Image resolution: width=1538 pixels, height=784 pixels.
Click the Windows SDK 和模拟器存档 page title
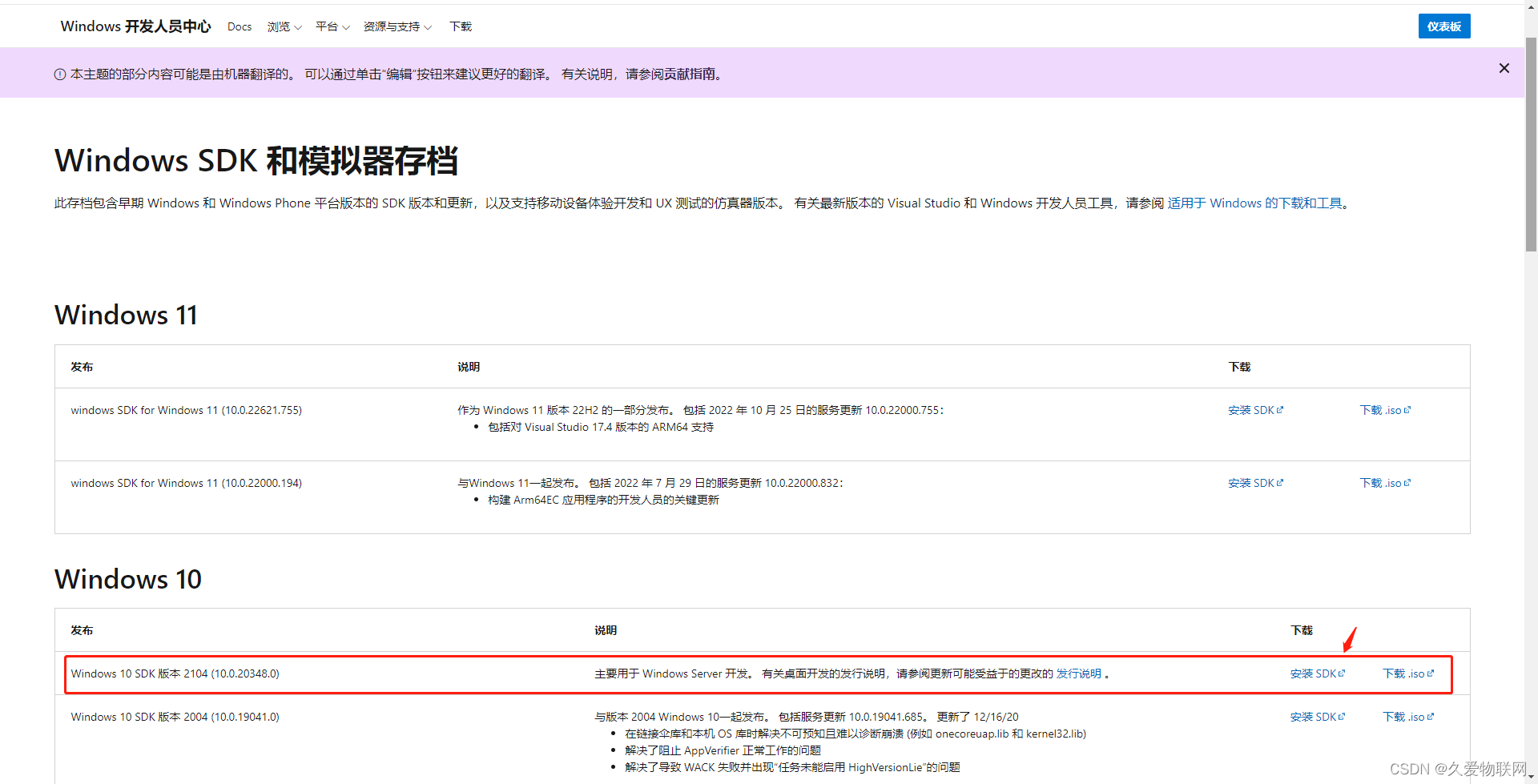256,161
